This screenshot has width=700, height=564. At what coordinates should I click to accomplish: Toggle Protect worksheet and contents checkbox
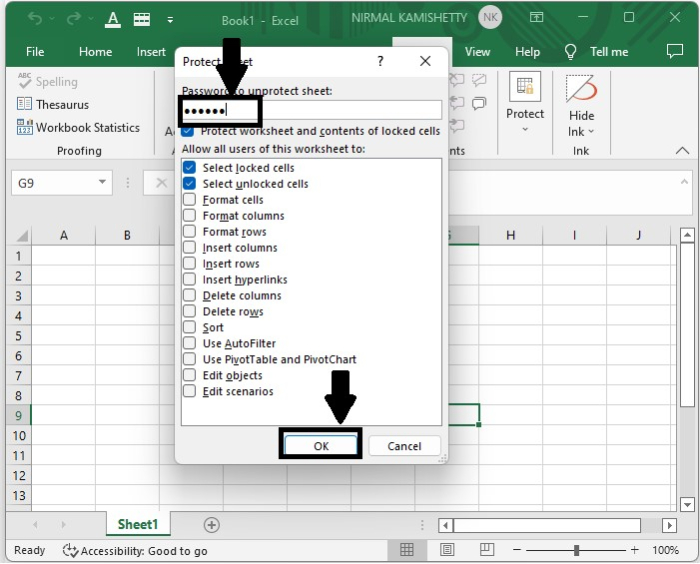tap(188, 131)
